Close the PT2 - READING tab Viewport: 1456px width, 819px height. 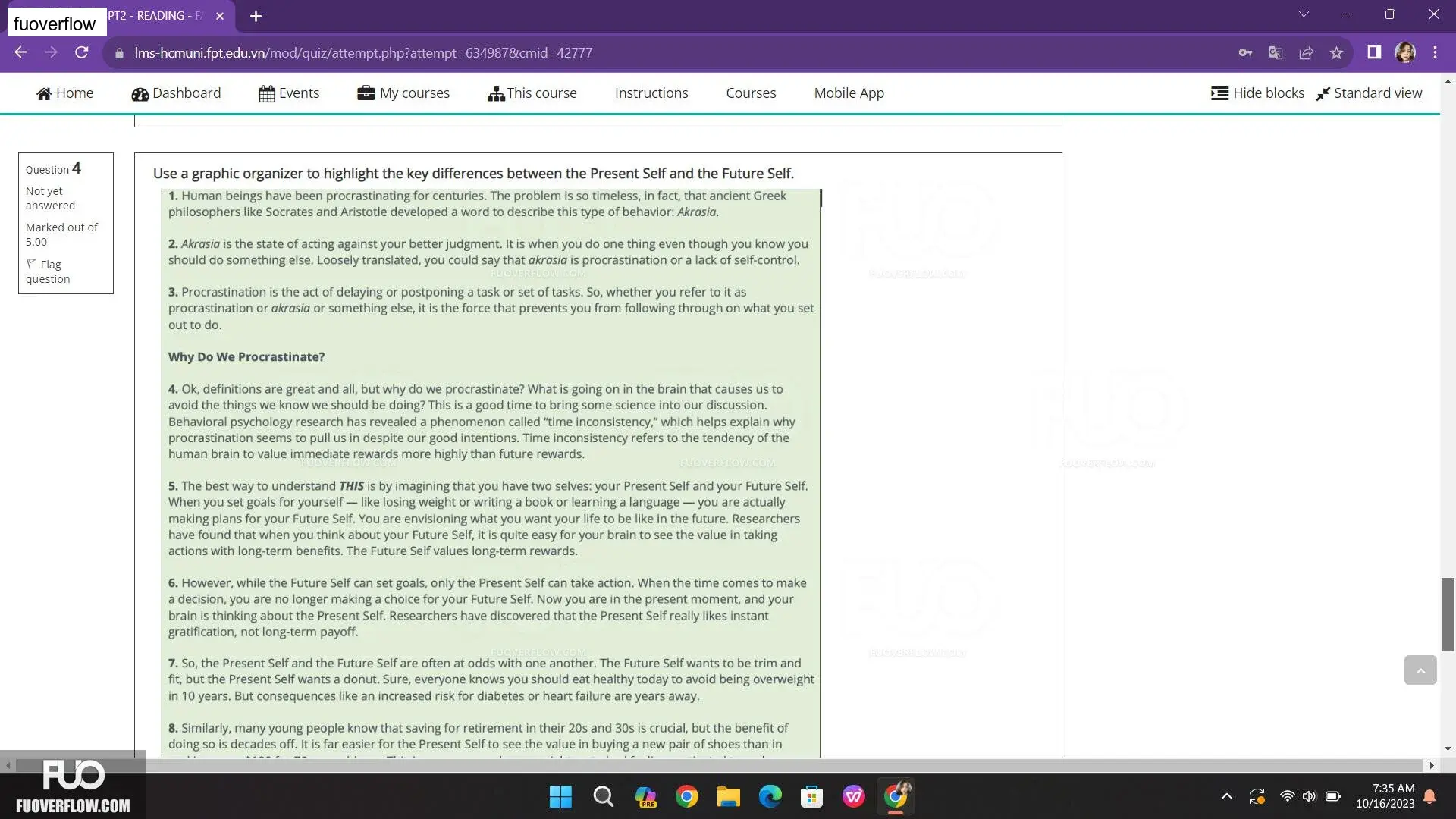(x=220, y=16)
